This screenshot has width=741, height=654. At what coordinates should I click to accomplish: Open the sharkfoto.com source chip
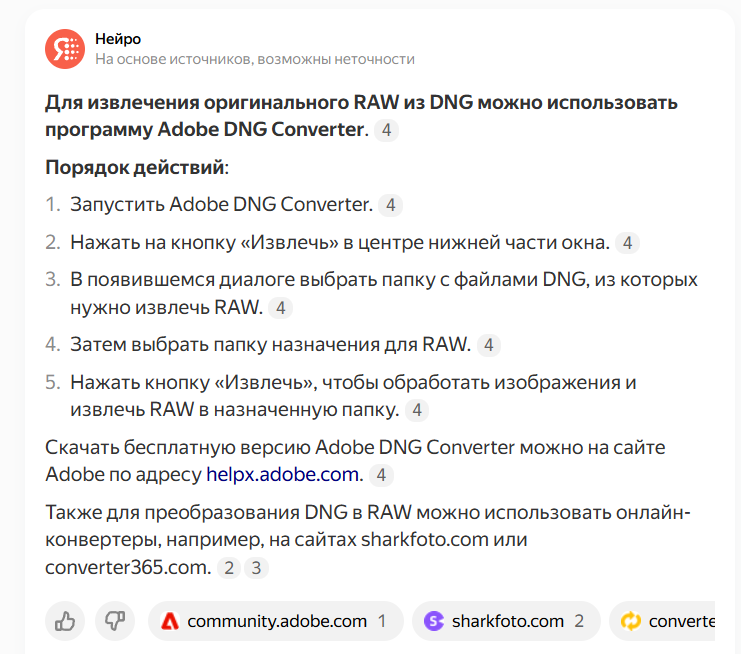[x=506, y=620]
